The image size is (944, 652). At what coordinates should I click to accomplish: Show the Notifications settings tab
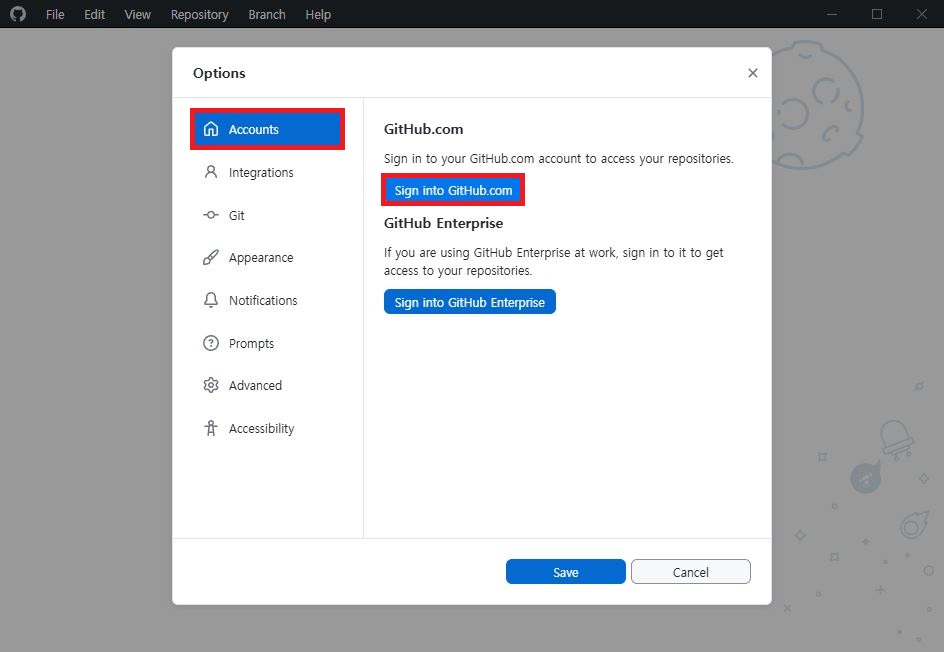point(267,300)
